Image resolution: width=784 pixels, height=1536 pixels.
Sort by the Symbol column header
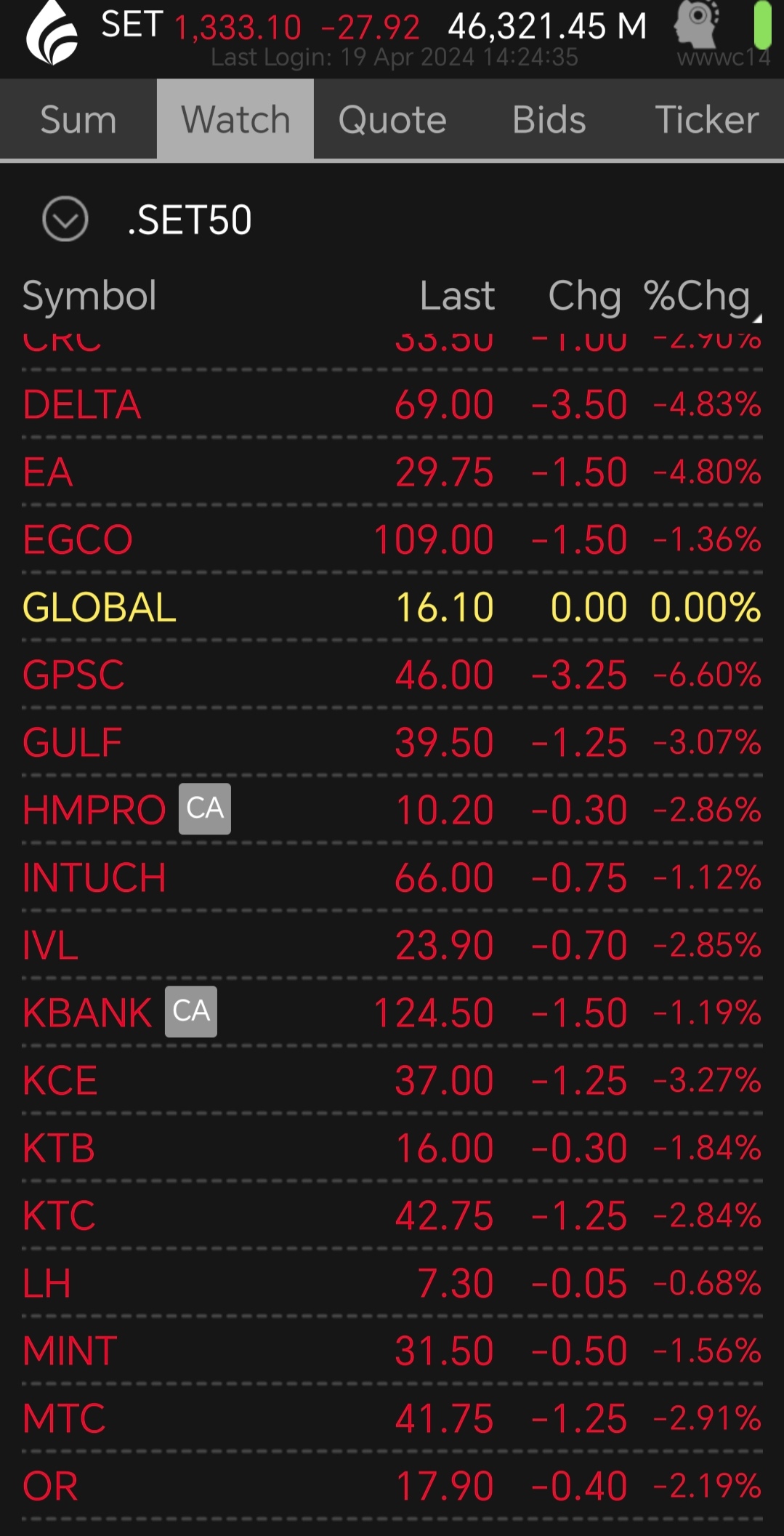[x=89, y=296]
